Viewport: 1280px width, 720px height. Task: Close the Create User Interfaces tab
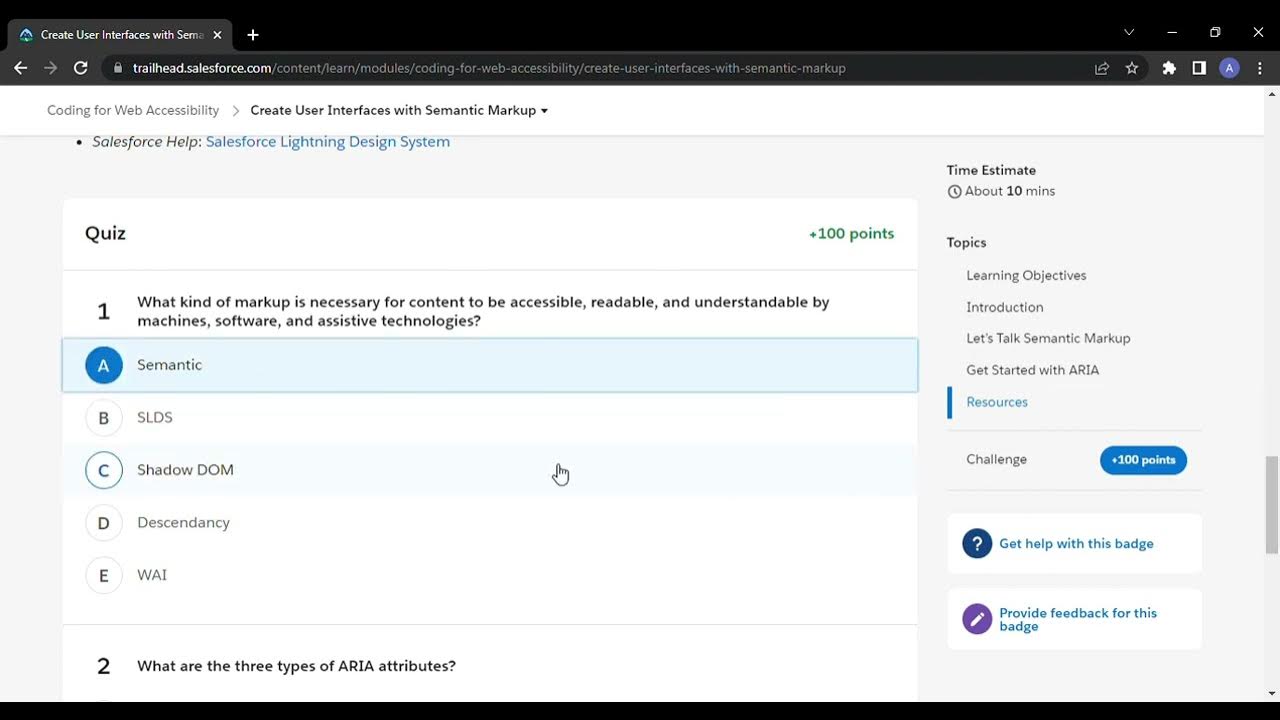217,35
